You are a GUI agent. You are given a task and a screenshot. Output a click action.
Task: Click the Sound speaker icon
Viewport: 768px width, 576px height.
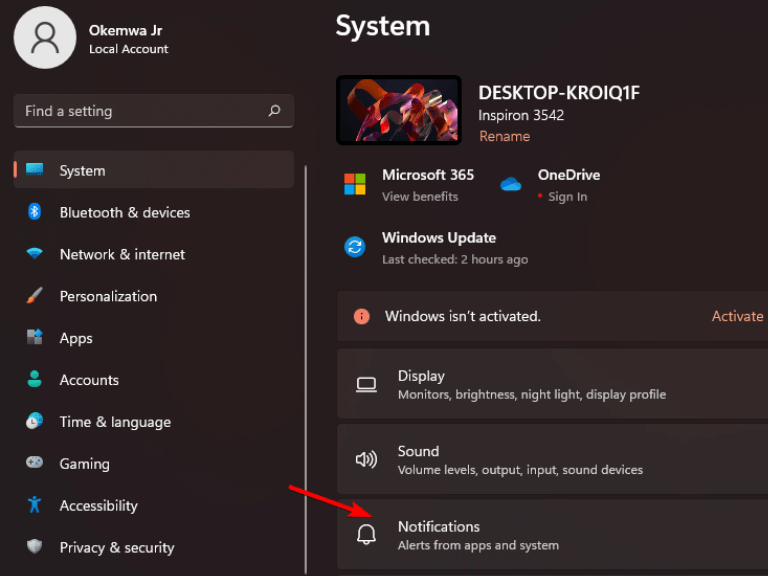pyautogui.click(x=366, y=459)
